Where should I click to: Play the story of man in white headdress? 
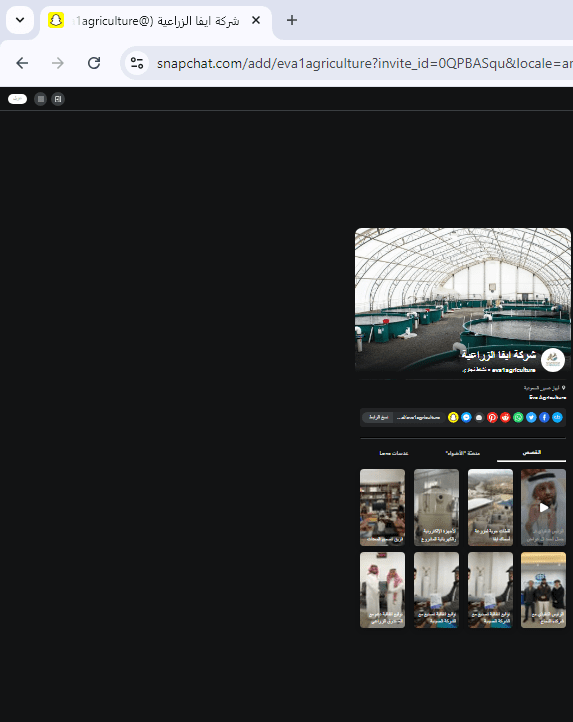(x=544, y=507)
